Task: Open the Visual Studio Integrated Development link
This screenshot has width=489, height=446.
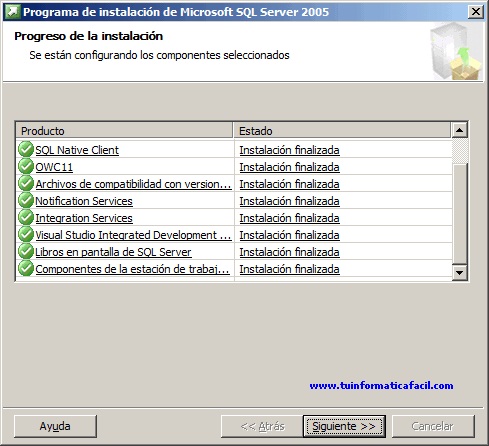Action: pyautogui.click(x=133, y=235)
